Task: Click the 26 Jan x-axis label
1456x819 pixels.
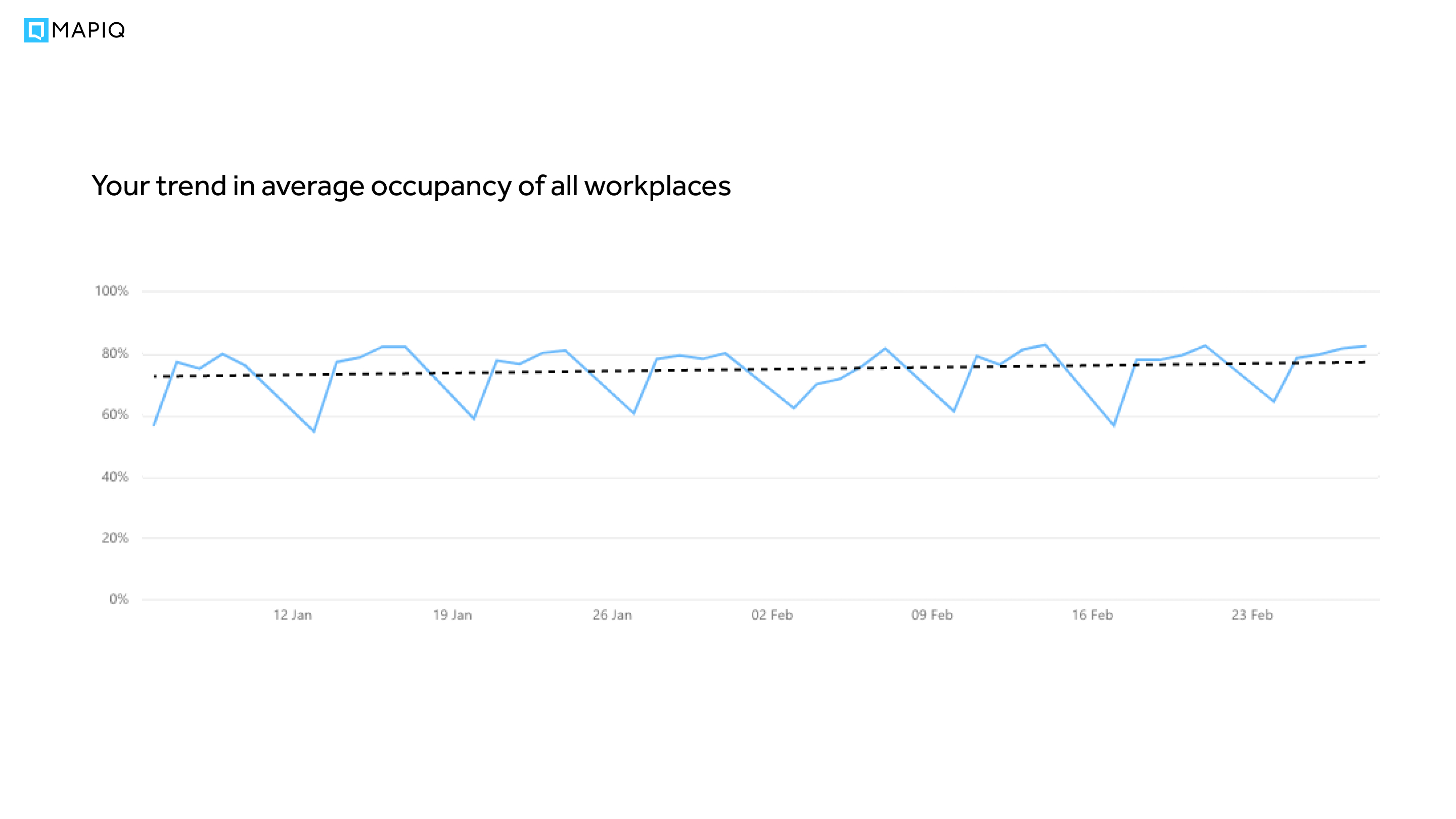Action: point(612,615)
